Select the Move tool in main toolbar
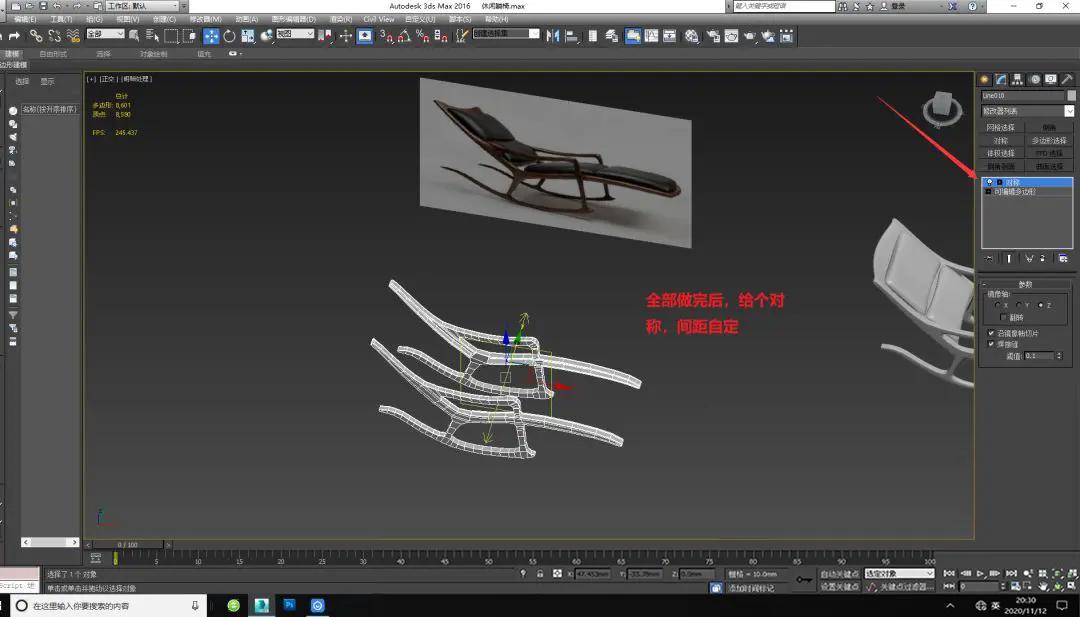This screenshot has width=1080, height=617. (x=211, y=36)
